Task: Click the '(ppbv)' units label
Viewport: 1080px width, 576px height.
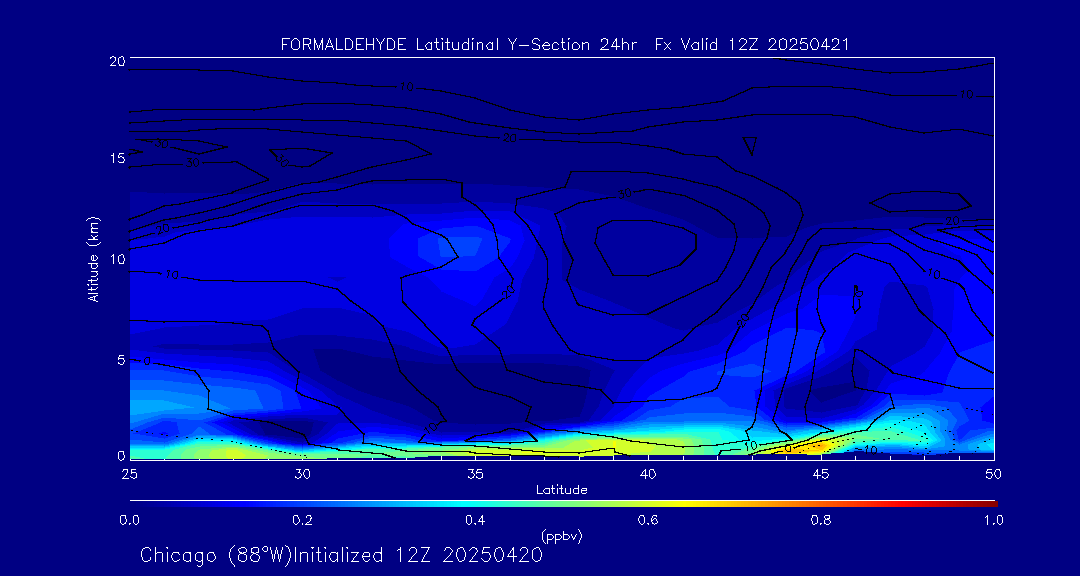Action: click(562, 535)
